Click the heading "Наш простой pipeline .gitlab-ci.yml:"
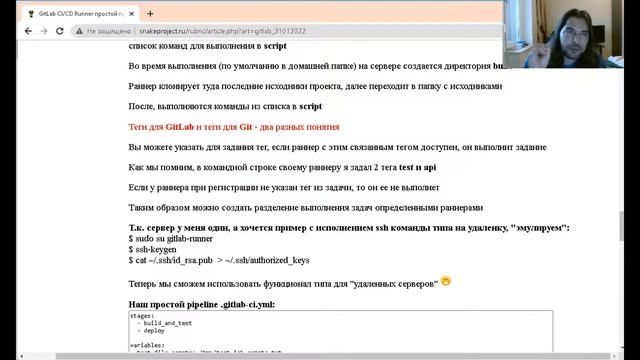 click(x=202, y=304)
